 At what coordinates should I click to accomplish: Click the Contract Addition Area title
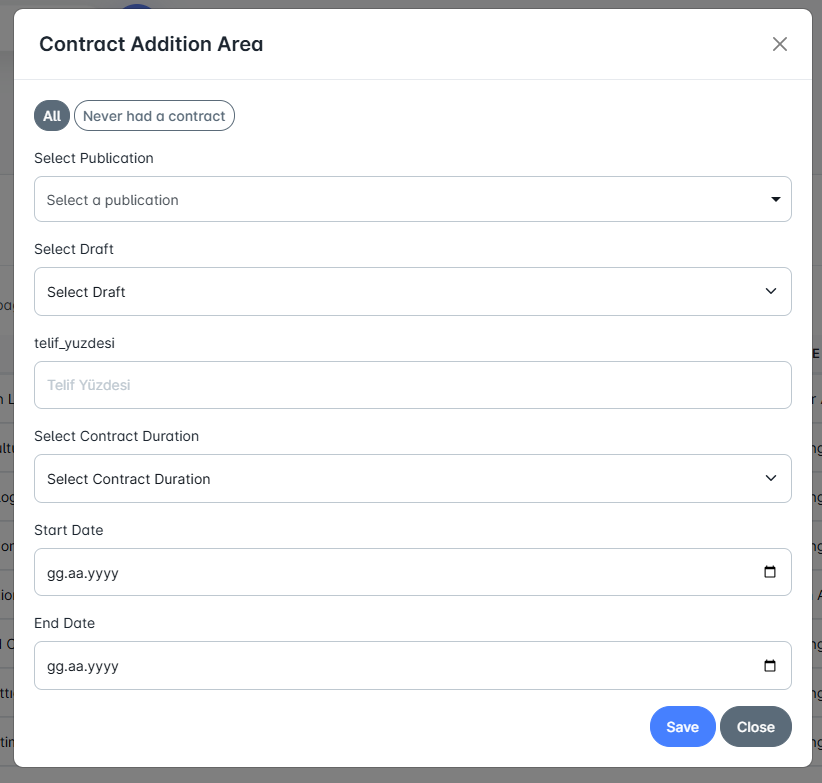click(x=151, y=44)
